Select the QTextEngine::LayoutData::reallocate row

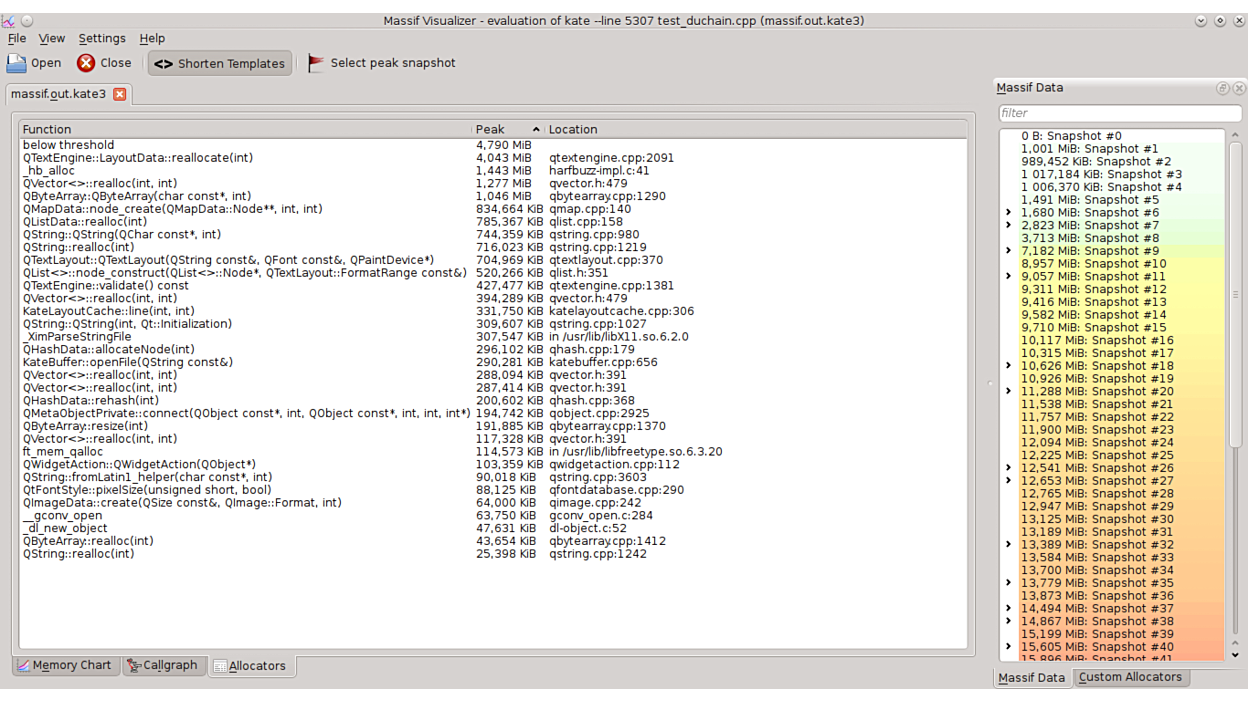tap(138, 158)
